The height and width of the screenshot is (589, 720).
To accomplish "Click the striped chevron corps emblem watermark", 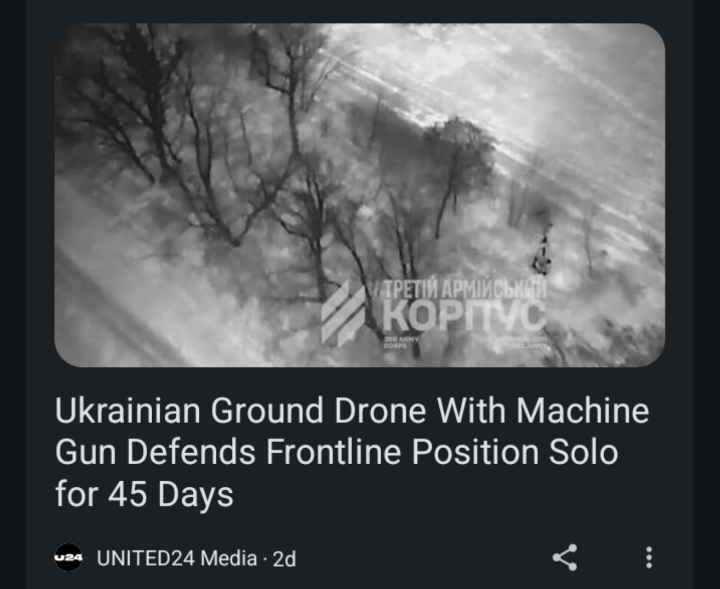I will pos(343,314).
